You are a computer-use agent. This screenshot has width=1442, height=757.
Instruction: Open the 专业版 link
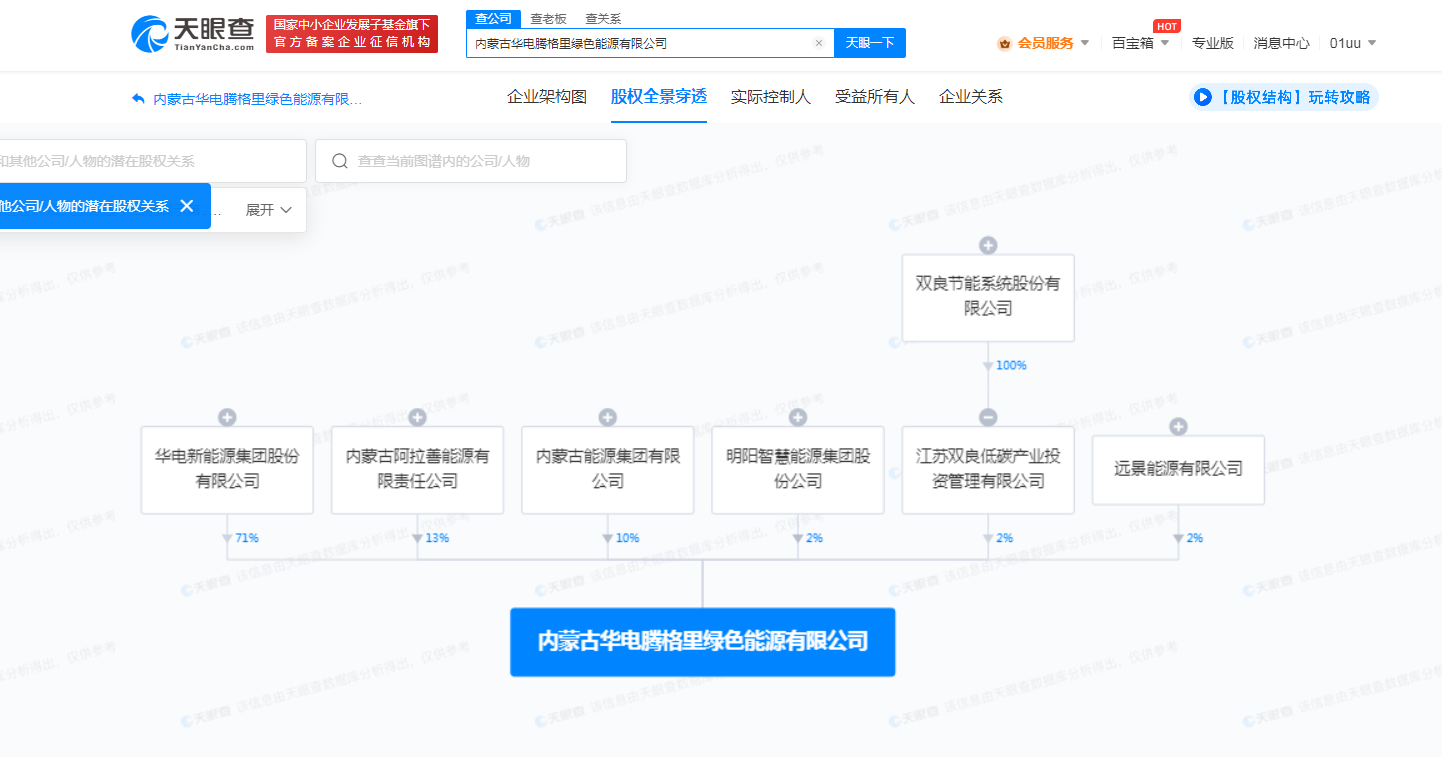(1213, 43)
